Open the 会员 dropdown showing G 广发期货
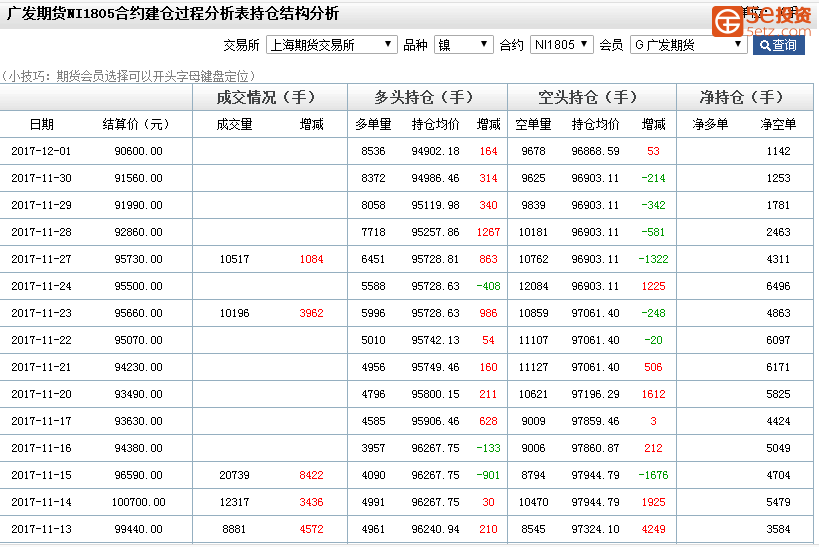 tap(688, 45)
